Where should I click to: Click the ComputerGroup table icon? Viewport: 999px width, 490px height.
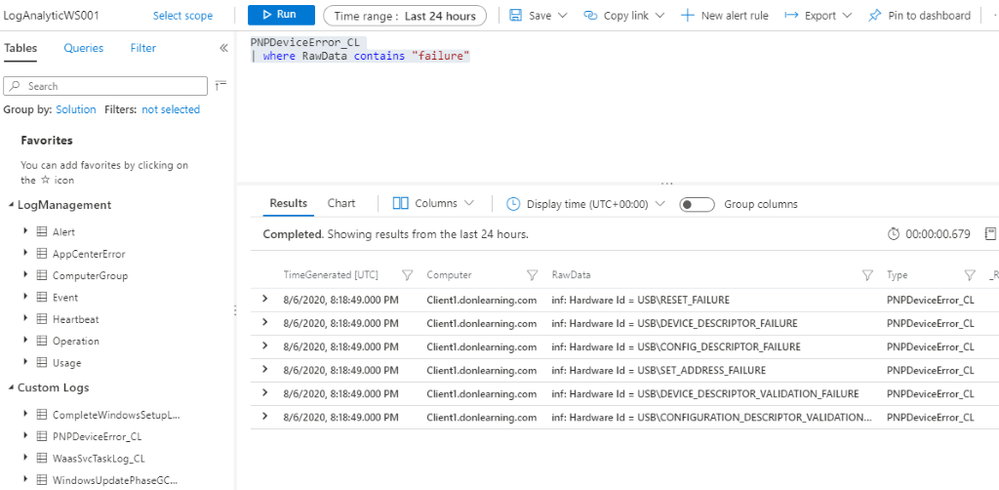click(42, 275)
